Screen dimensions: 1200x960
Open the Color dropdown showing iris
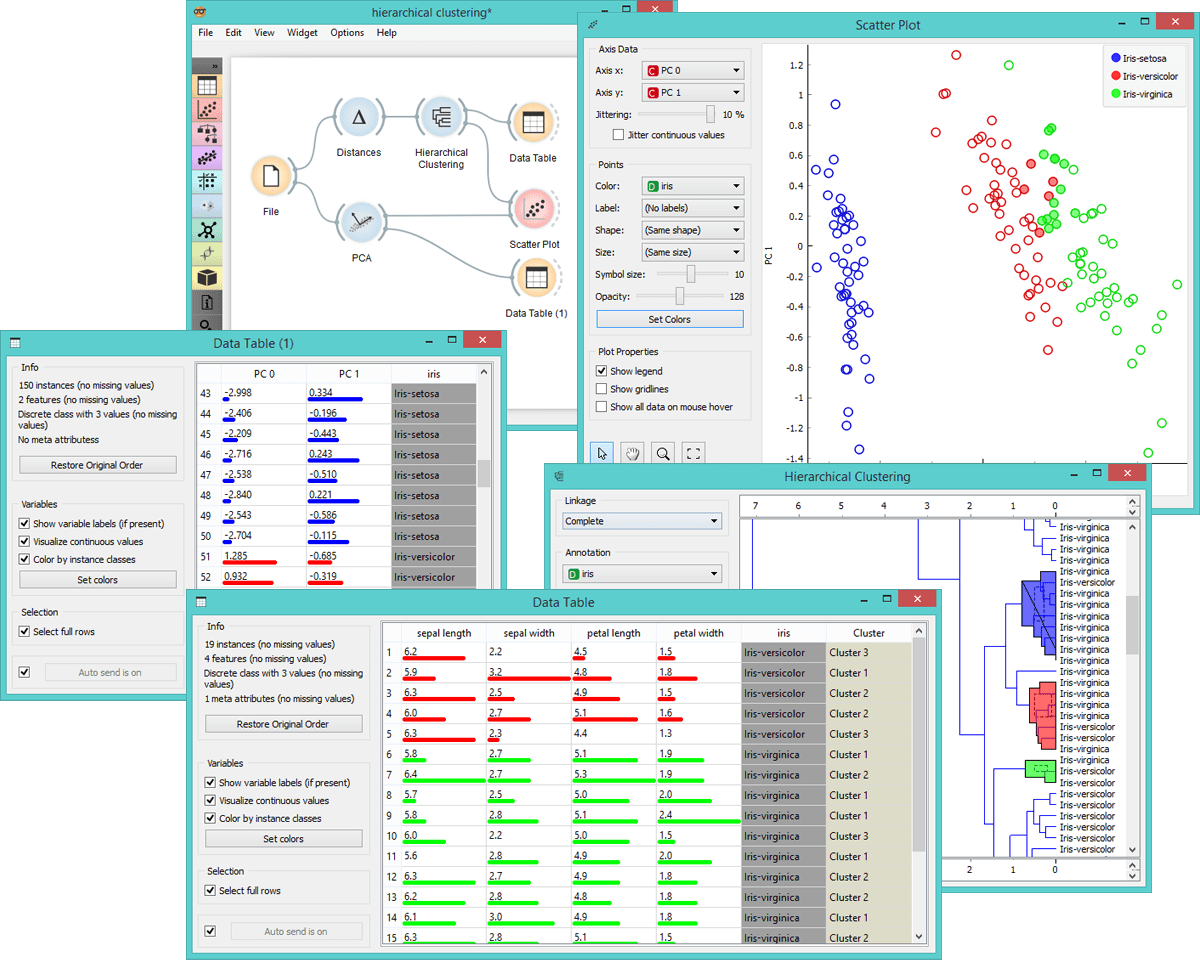tap(694, 186)
